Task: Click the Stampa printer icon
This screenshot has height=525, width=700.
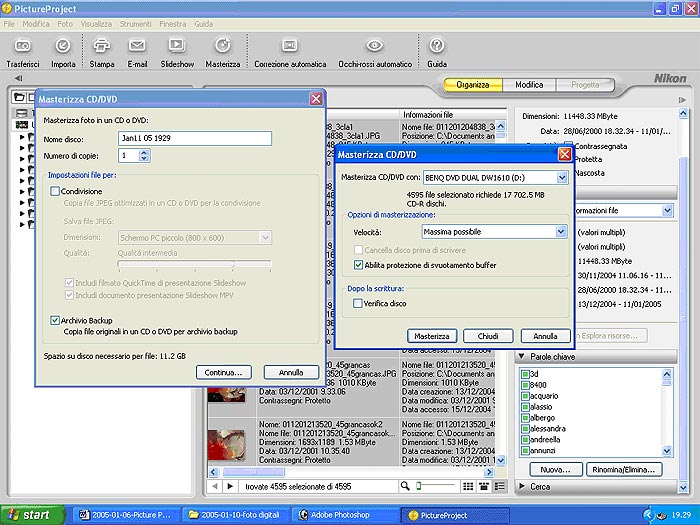Action: point(102,46)
